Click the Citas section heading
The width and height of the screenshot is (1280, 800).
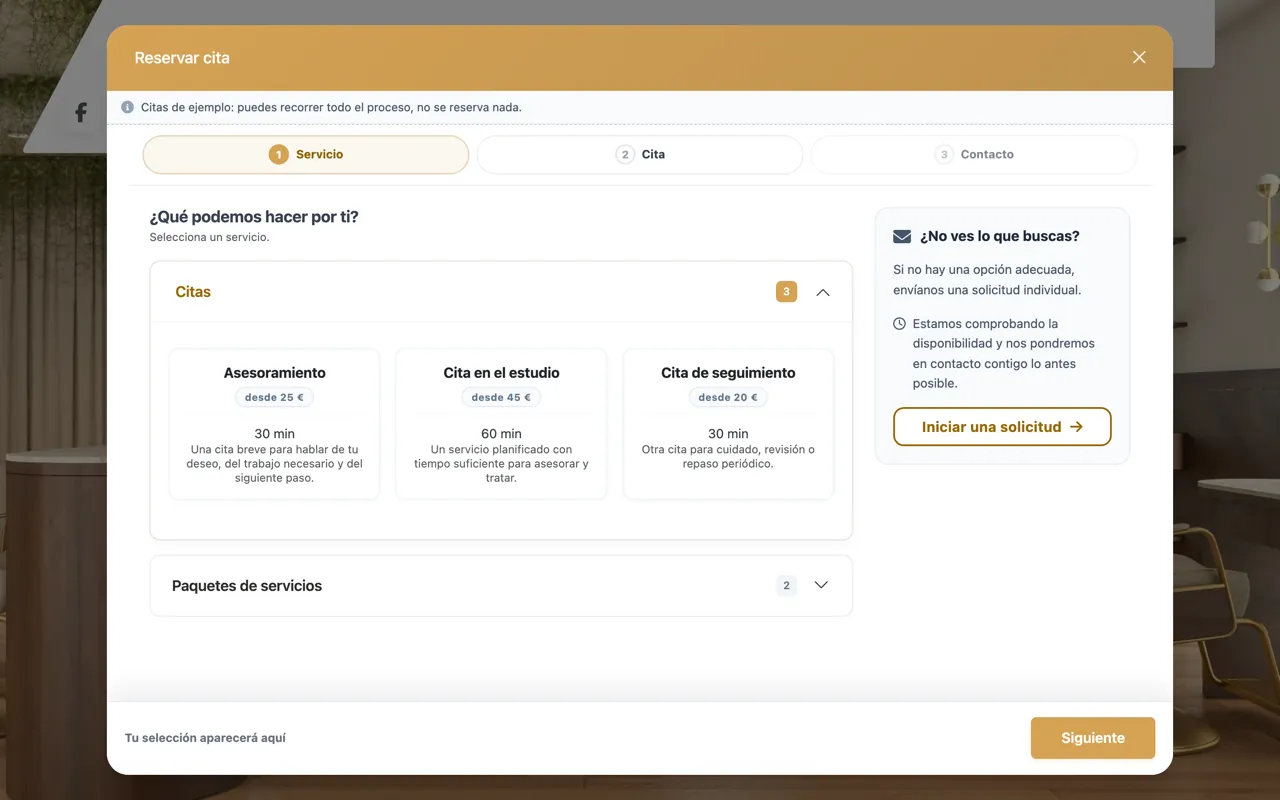193,292
